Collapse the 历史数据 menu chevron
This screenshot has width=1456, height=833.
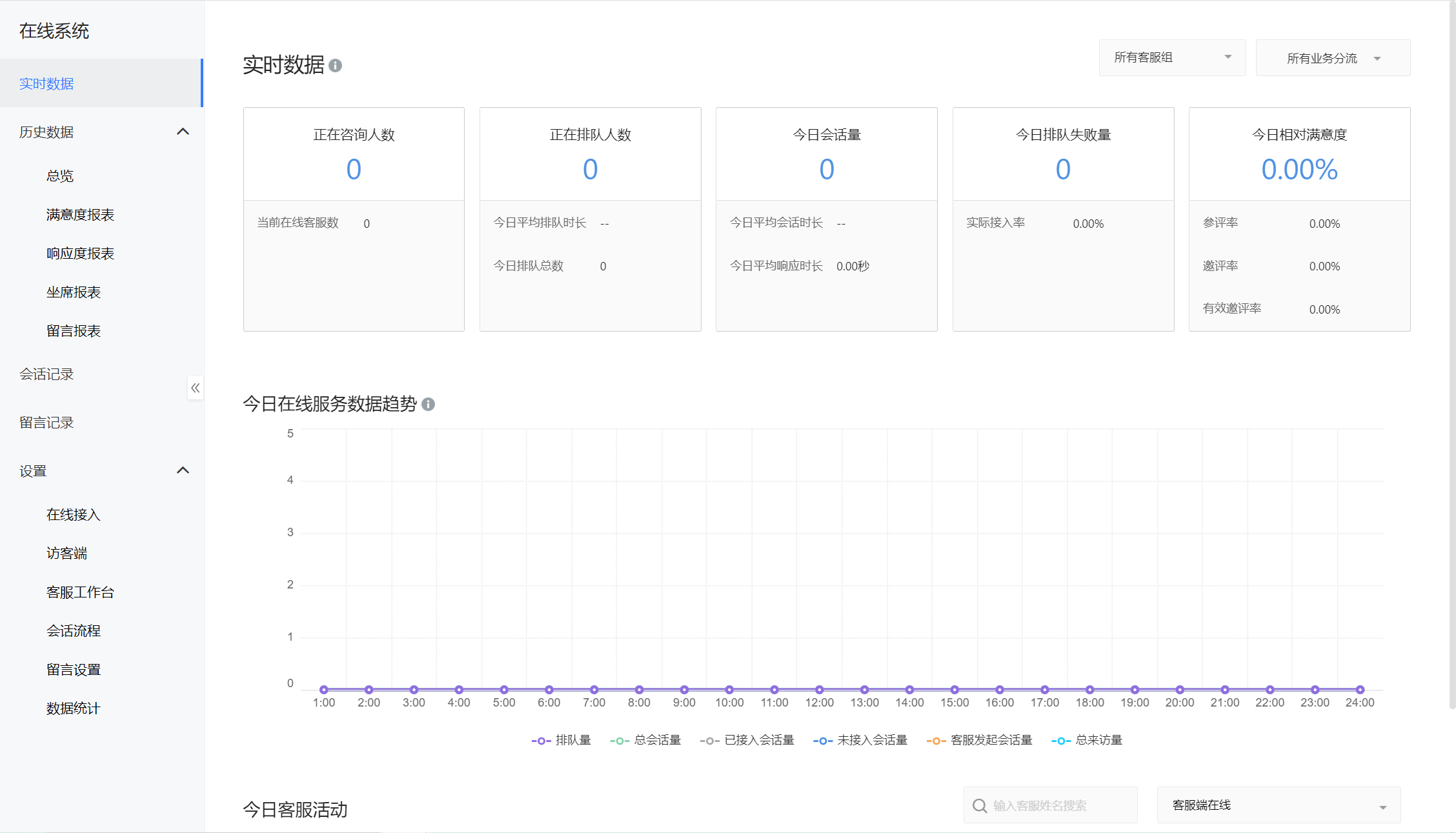point(183,132)
